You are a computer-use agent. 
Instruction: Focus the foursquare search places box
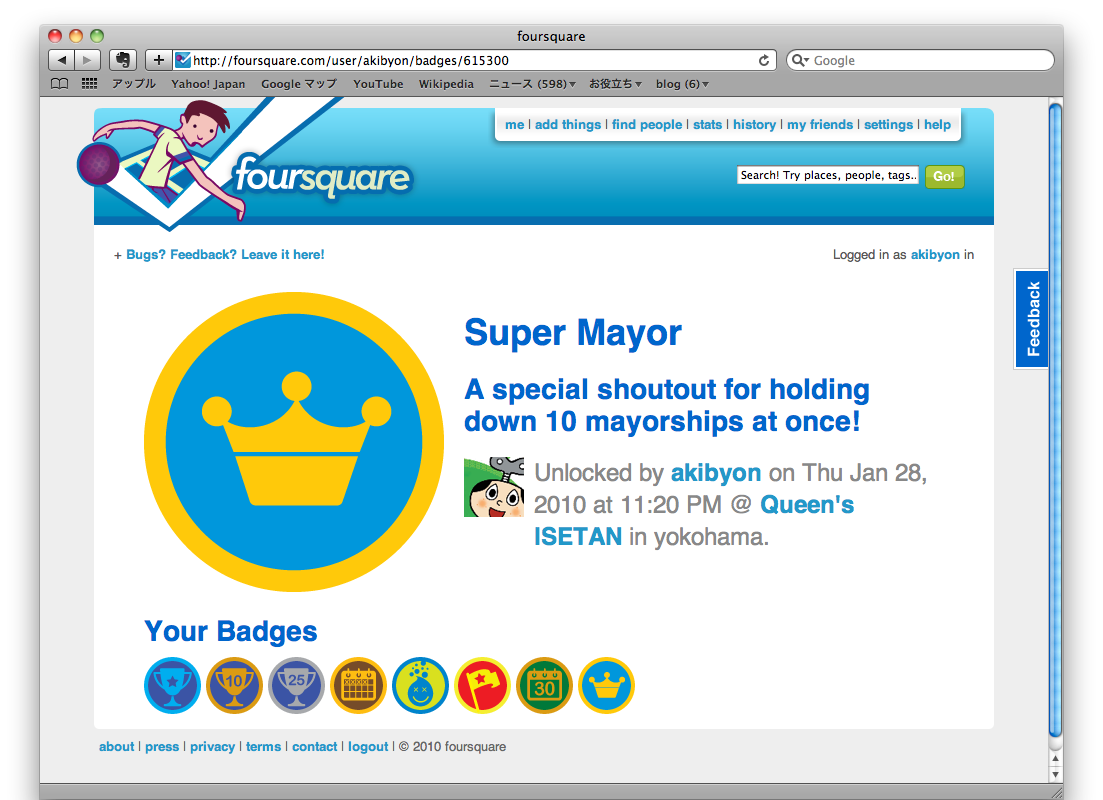coord(828,175)
